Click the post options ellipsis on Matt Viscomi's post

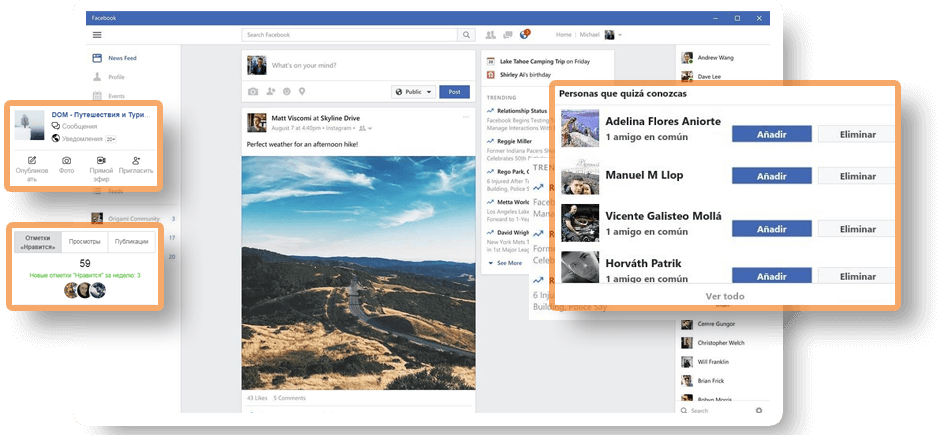coord(466,117)
